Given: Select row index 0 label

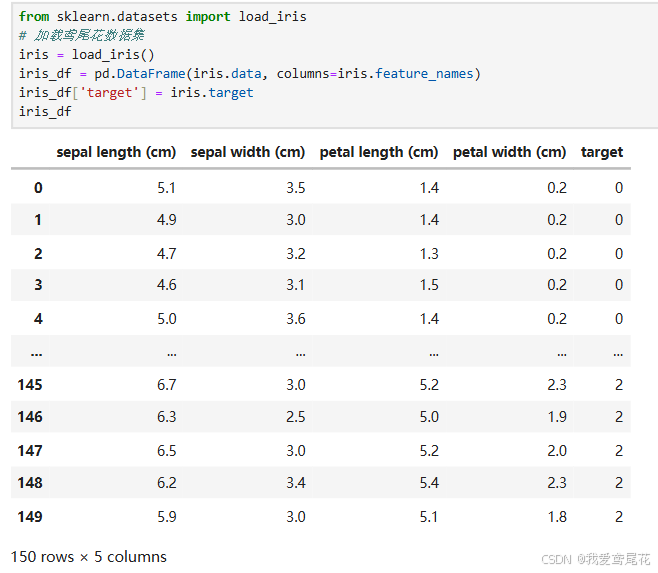Looking at the screenshot, I should [38, 188].
